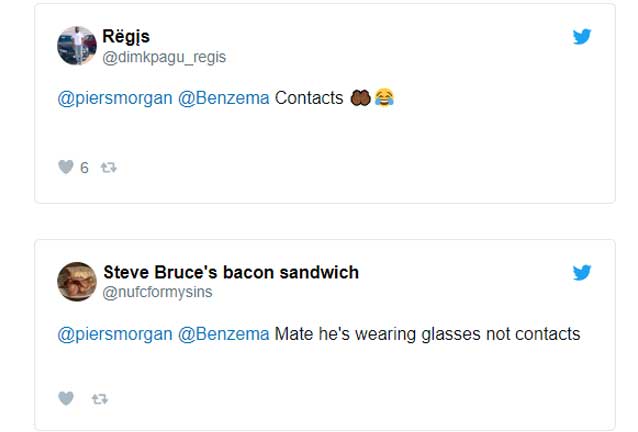Click @piersmorgan in the glasses tweet
This screenshot has width=638, height=432.
click(x=114, y=334)
